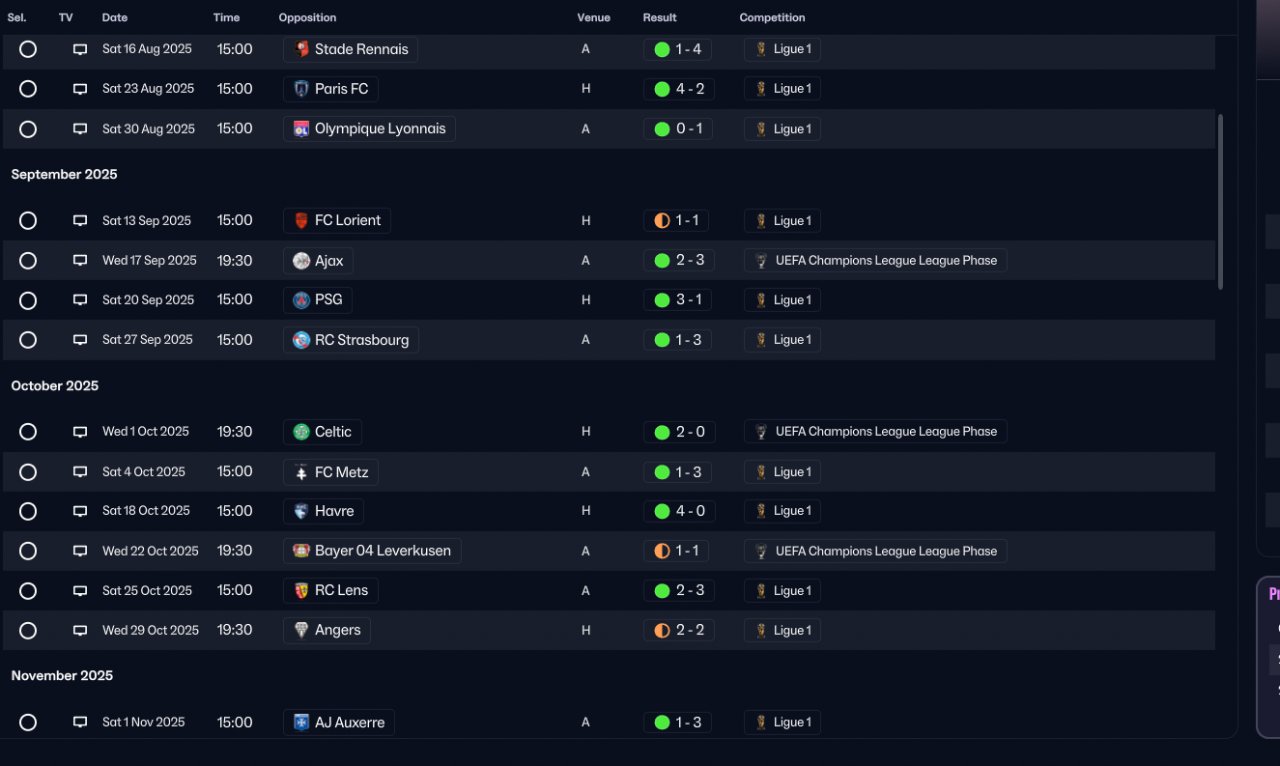Select the Paris FC match radio button

click(28, 89)
